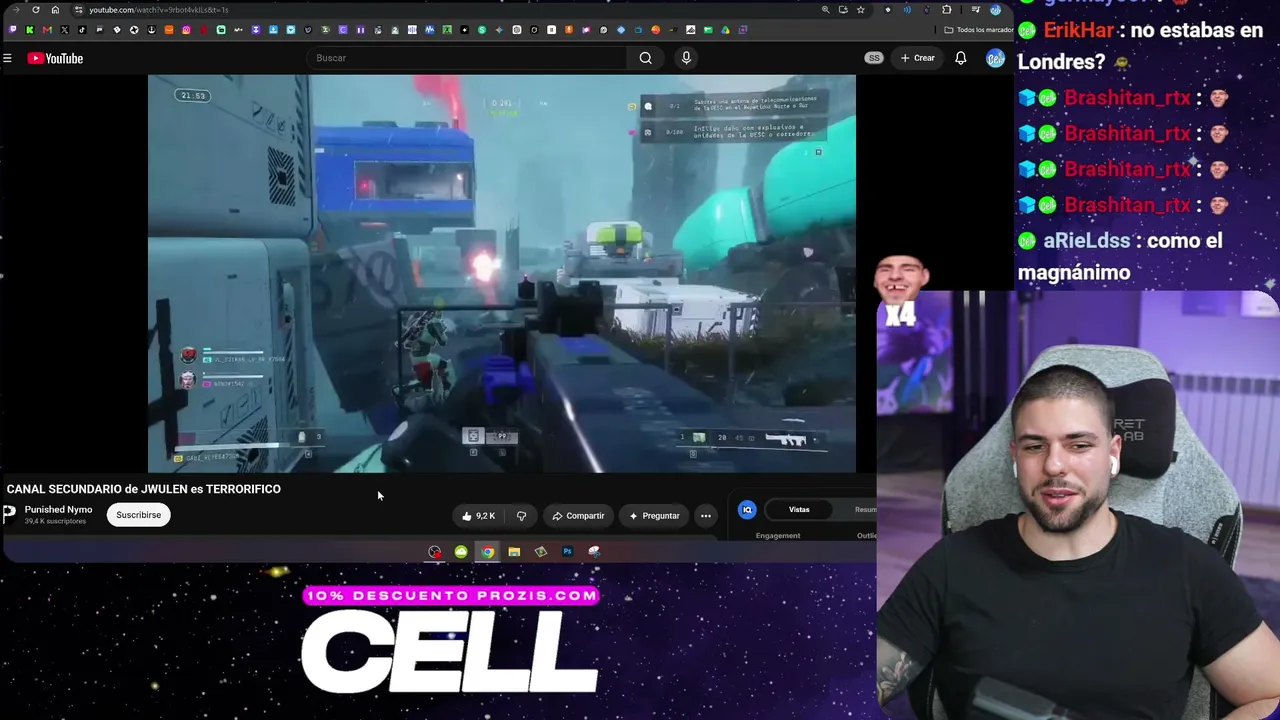
Task: Open Punished Nymo channel avatar
Action: pyautogui.click(x=9, y=514)
